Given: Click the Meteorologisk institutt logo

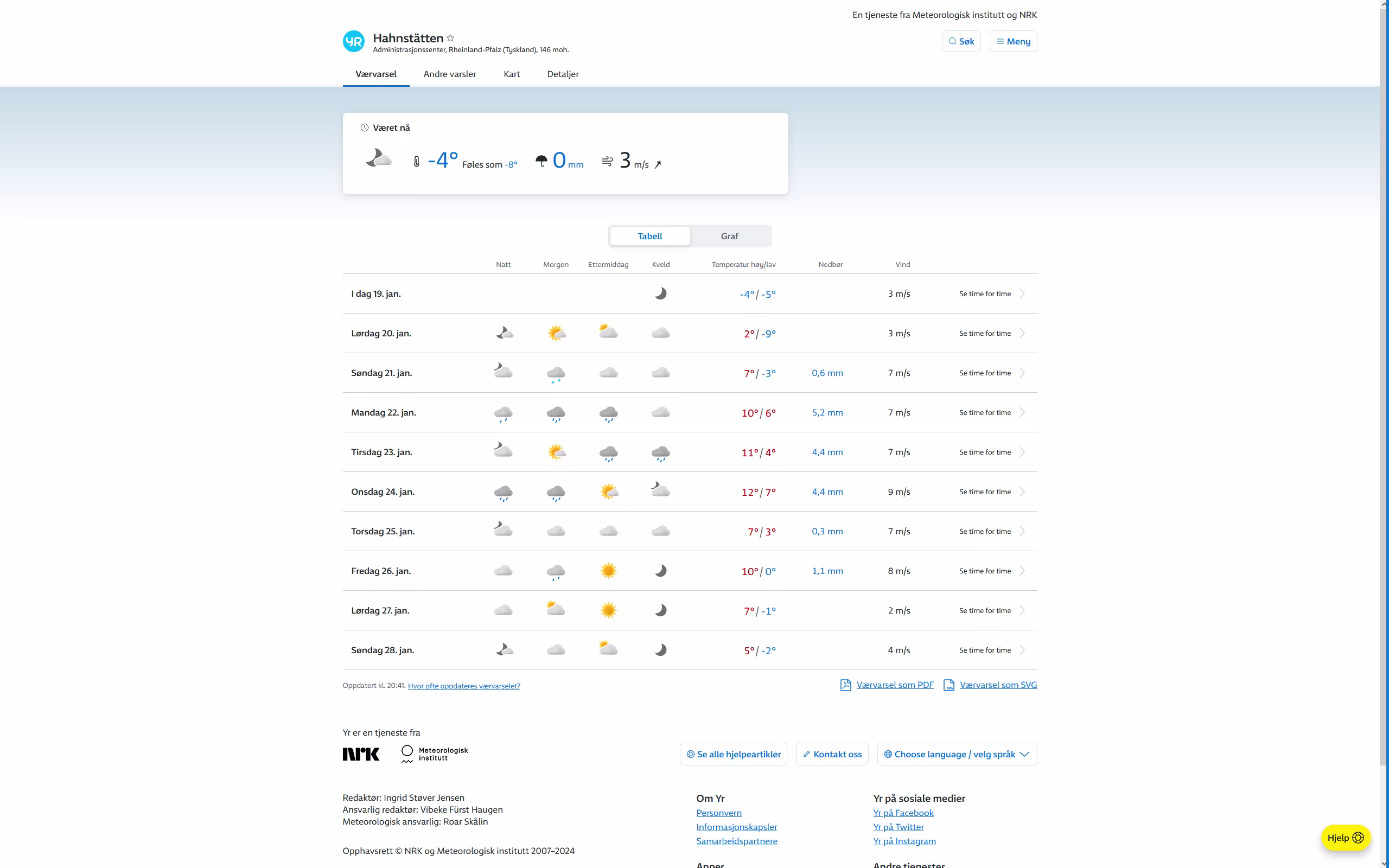Looking at the screenshot, I should 435,754.
